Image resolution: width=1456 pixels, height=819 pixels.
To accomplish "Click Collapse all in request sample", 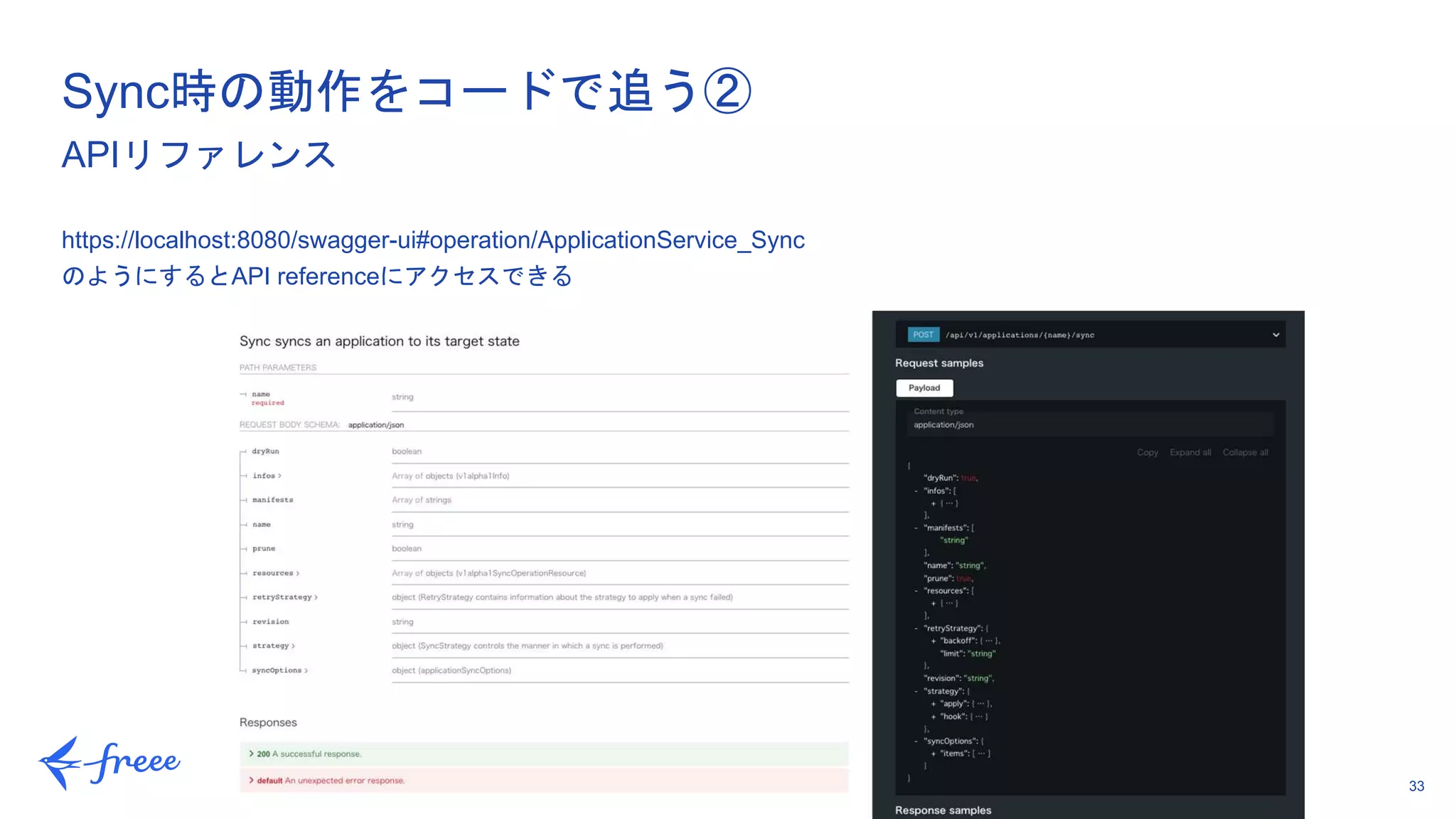I will click(x=1245, y=453).
